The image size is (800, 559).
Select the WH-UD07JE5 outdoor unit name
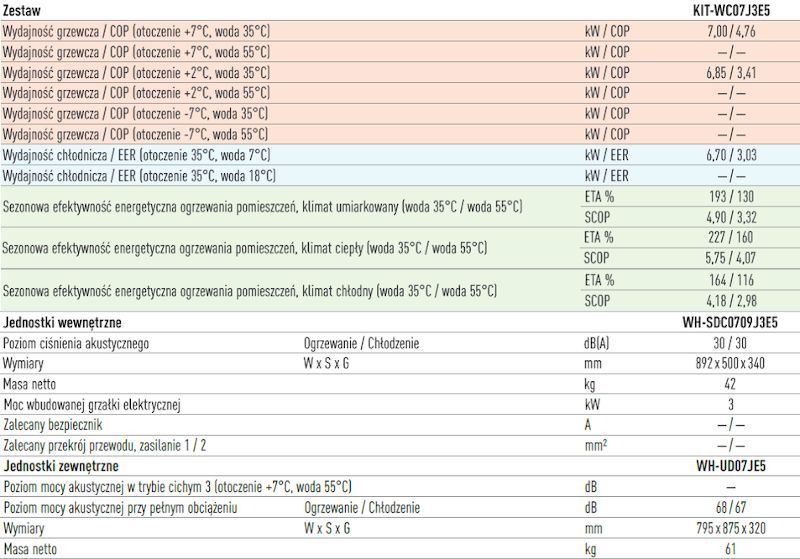[x=731, y=466]
